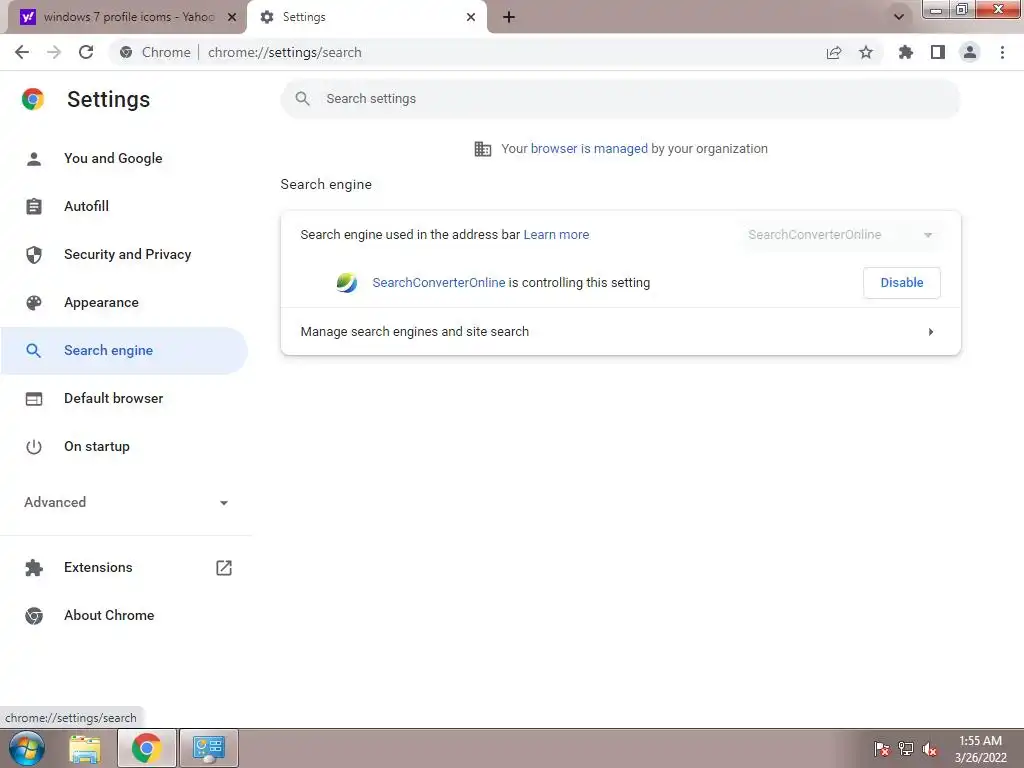Viewport: 1024px width, 768px height.
Task: Open Appearance settings
Action: tap(124, 302)
